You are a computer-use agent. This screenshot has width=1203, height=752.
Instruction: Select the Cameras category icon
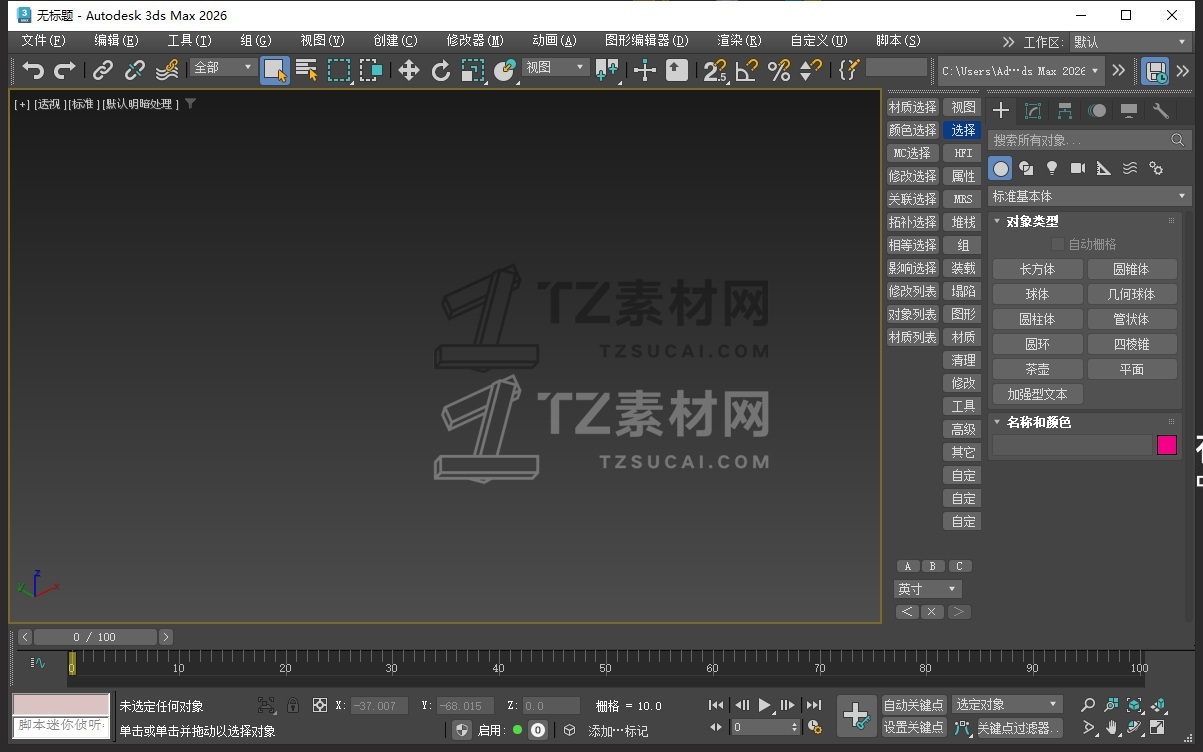coord(1078,168)
